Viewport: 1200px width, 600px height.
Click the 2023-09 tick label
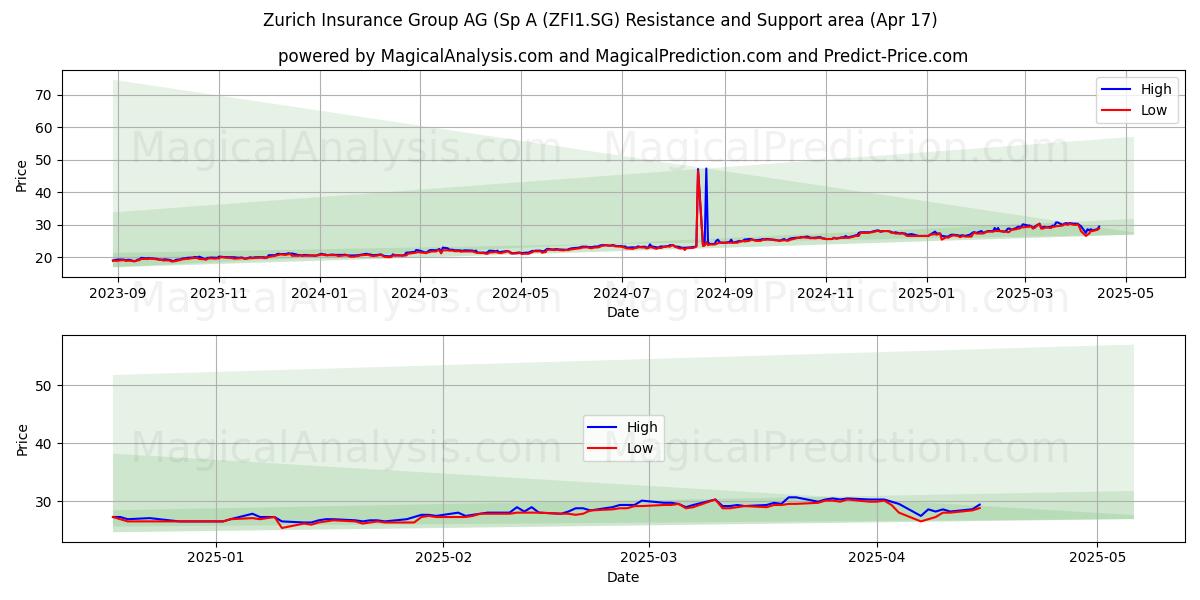(x=118, y=293)
